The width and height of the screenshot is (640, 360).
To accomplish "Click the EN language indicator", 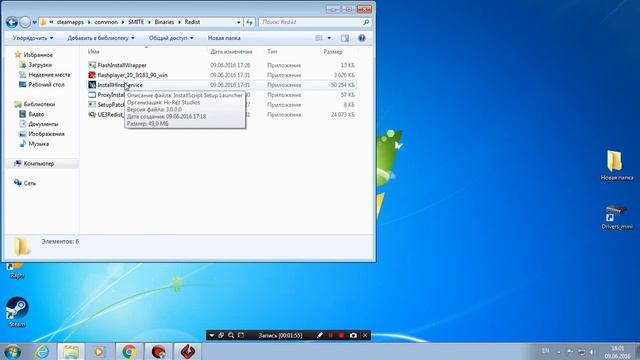I will [x=546, y=351].
